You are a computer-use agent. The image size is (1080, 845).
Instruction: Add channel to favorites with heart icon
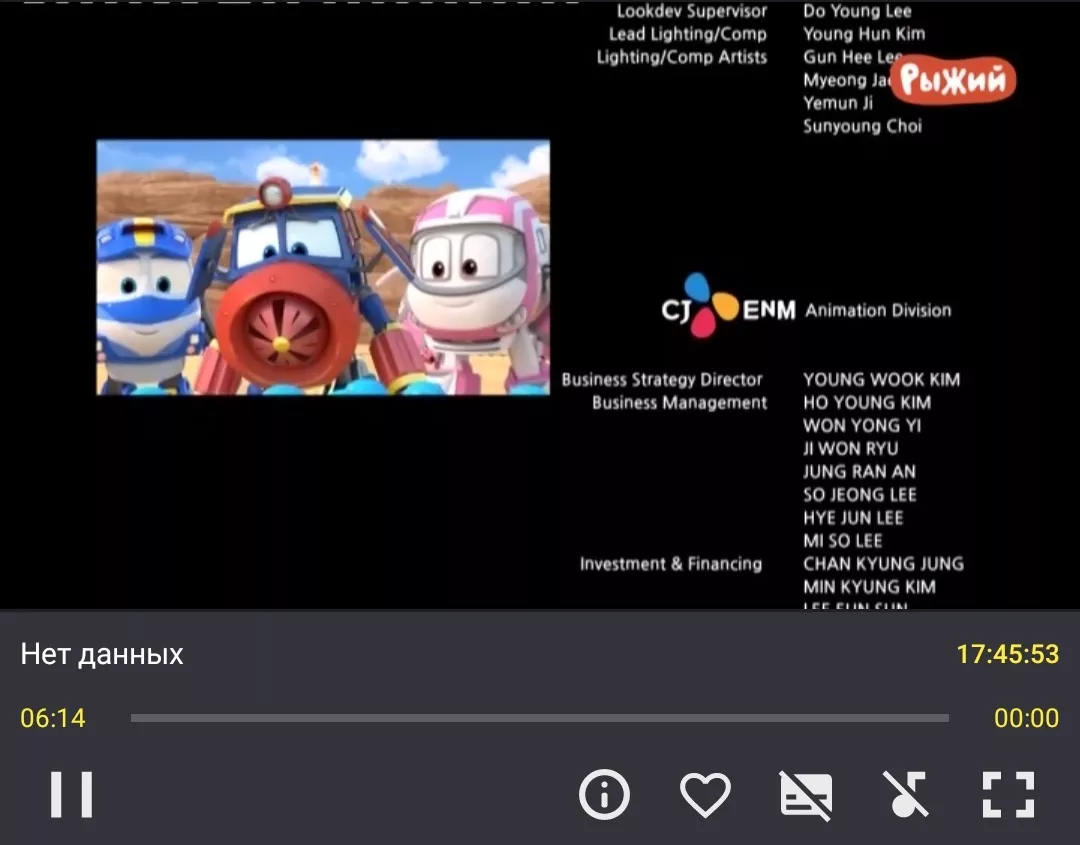(x=705, y=795)
